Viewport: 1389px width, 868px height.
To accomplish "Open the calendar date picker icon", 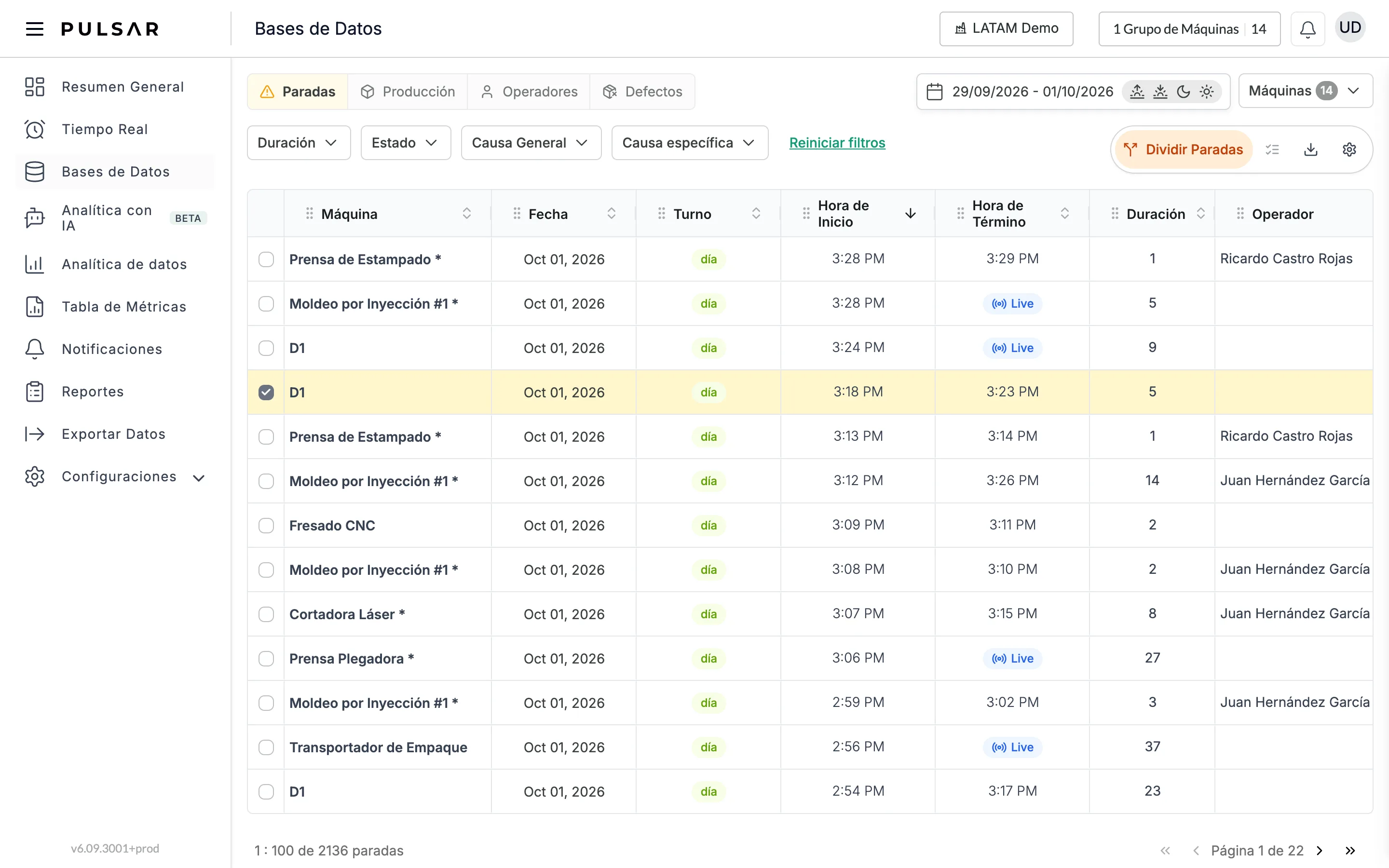I will click(x=934, y=92).
